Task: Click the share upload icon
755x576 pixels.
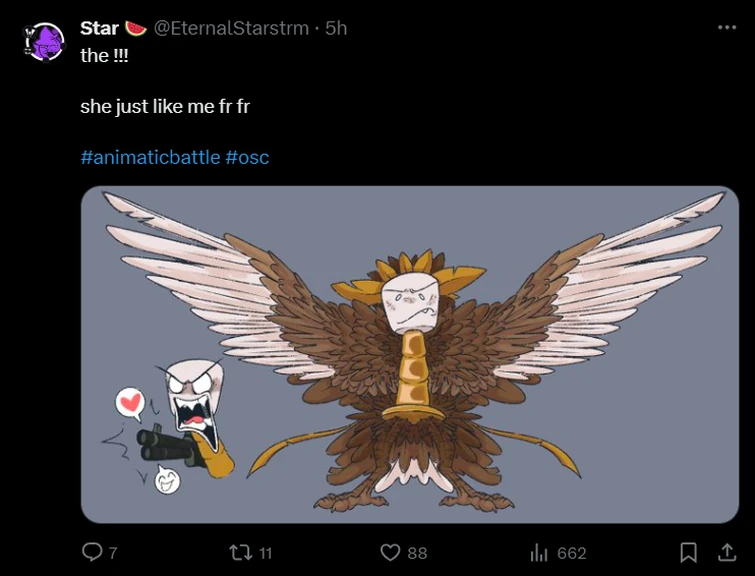Action: click(727, 552)
